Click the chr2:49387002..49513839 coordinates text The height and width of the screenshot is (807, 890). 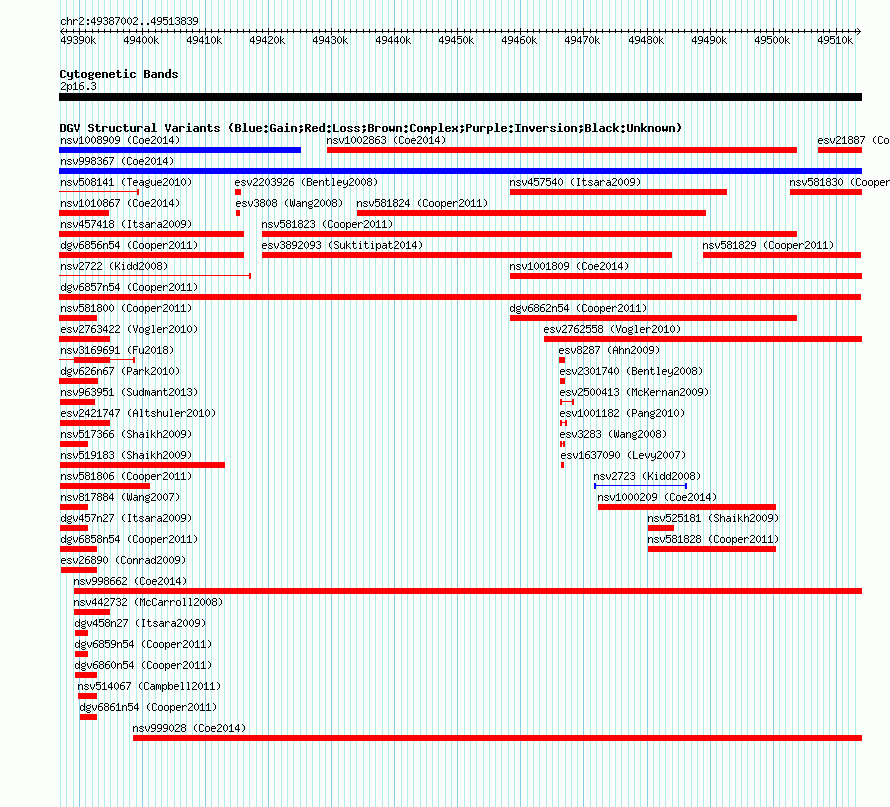tap(129, 21)
